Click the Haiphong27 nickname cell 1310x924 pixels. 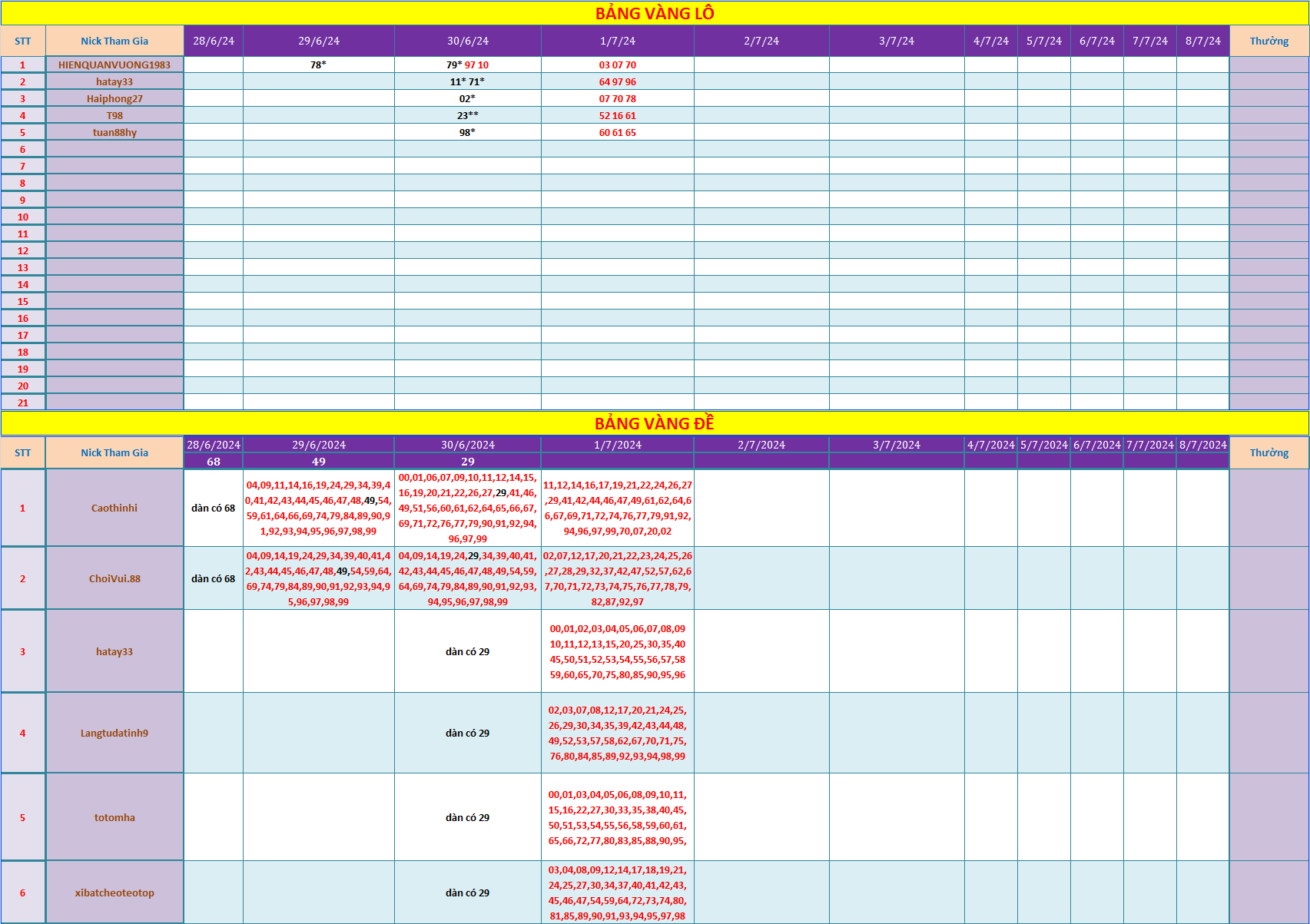114,98
